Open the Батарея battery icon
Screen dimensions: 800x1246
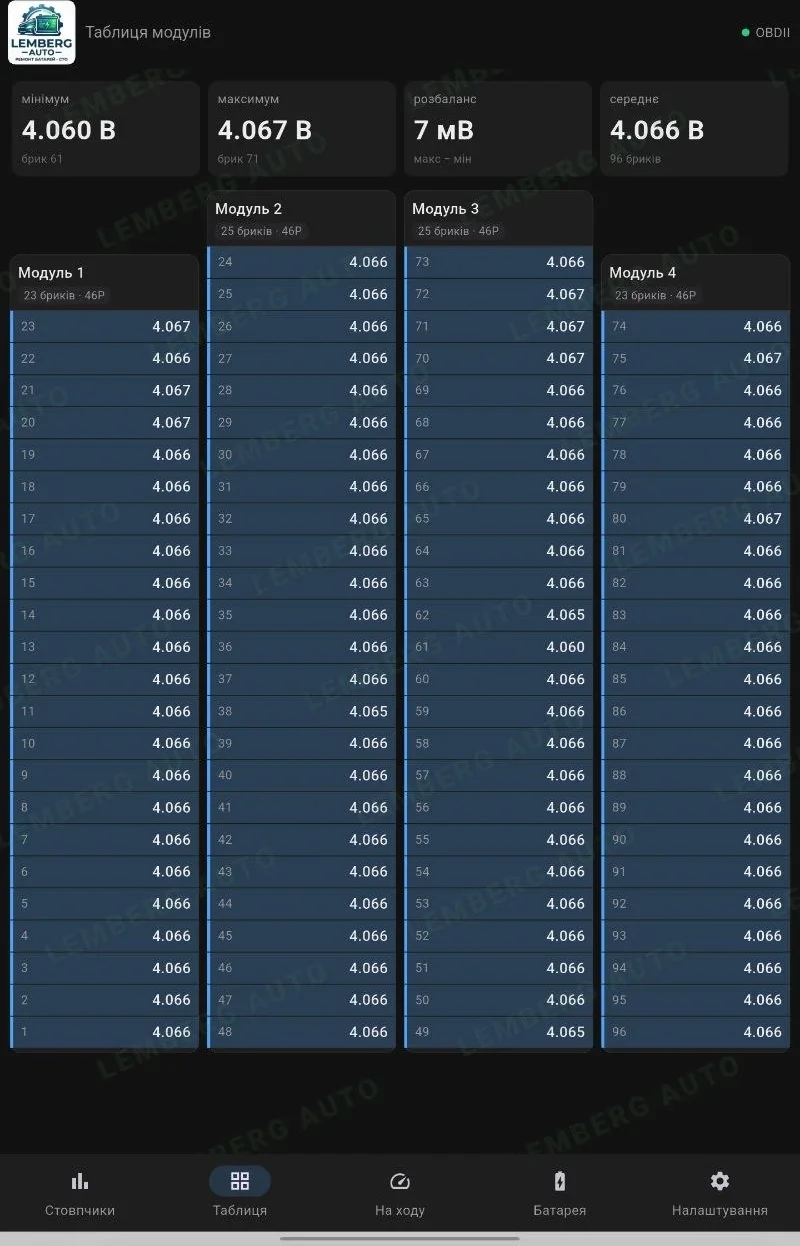(x=560, y=1181)
